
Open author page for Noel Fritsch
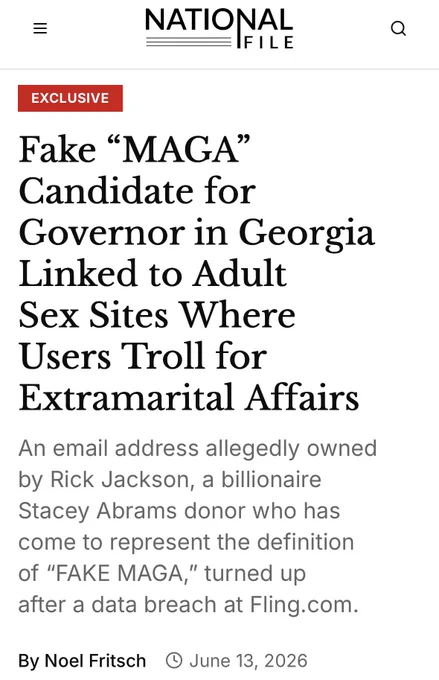(95, 661)
